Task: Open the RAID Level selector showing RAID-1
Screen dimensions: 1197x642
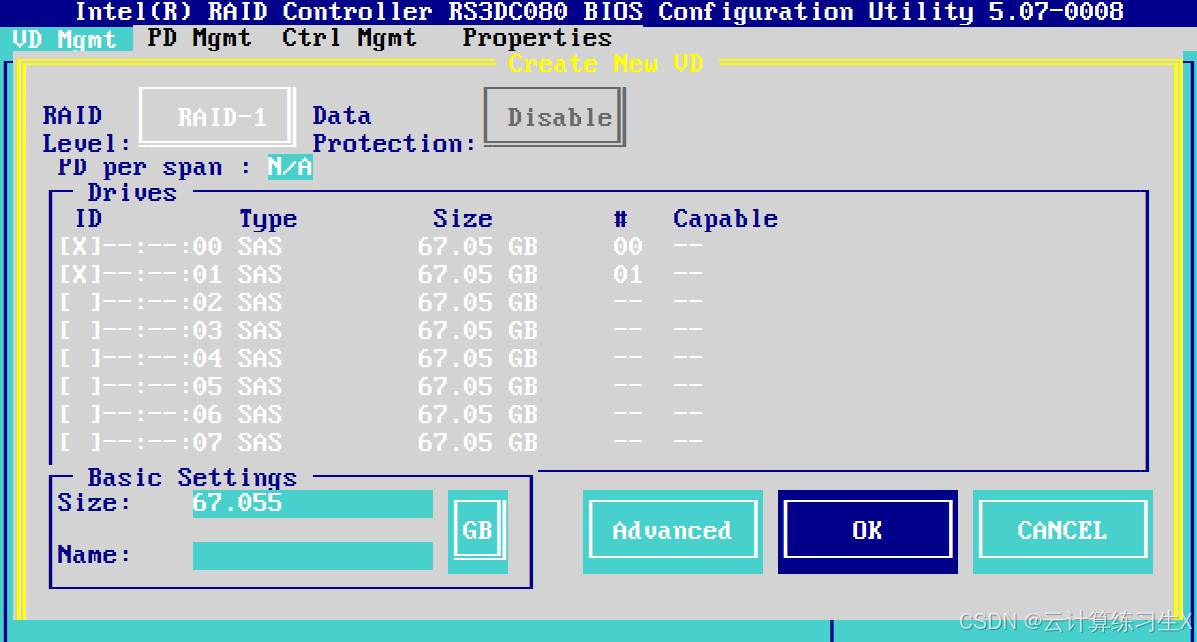Action: point(218,117)
